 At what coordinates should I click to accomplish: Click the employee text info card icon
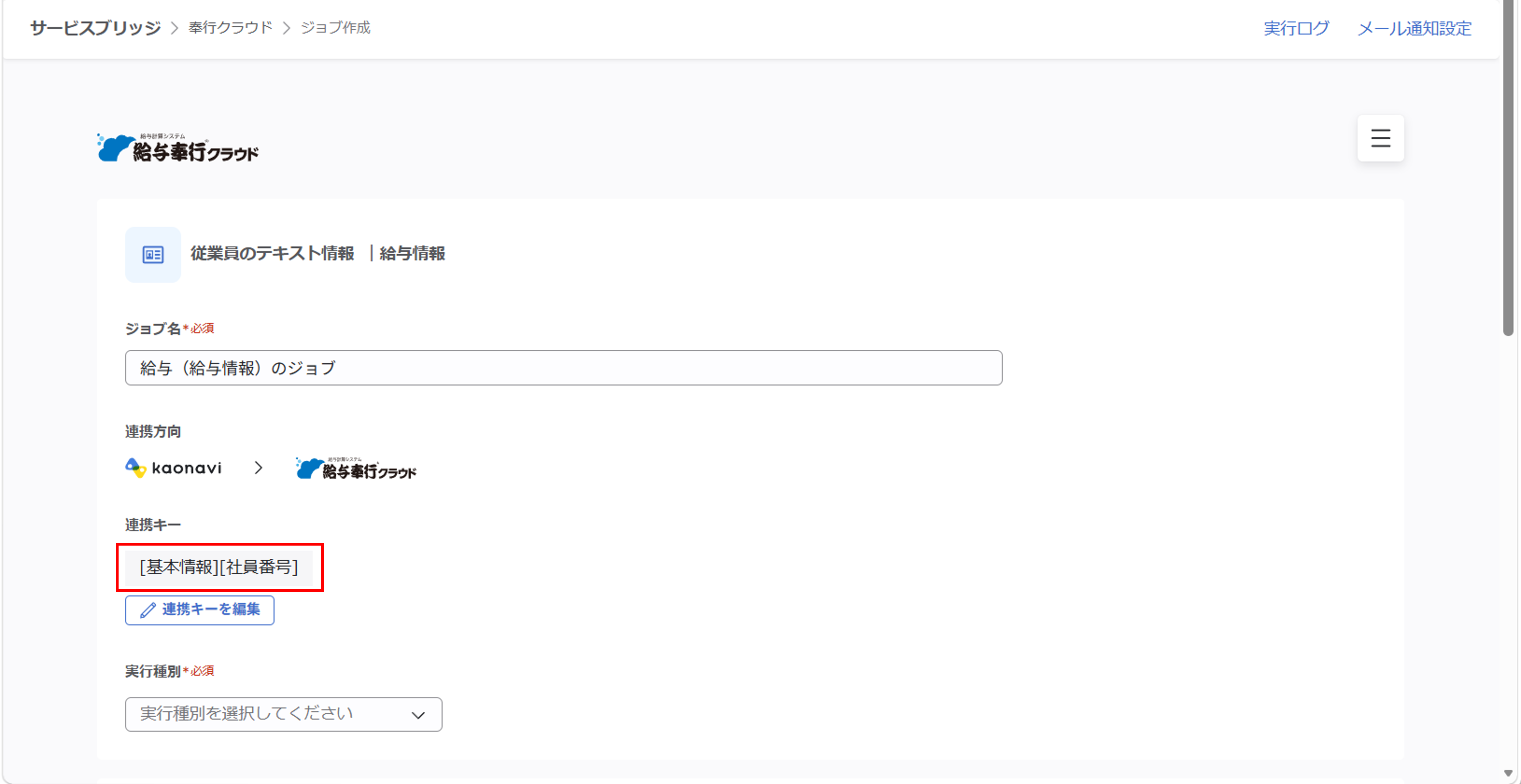pos(153,254)
